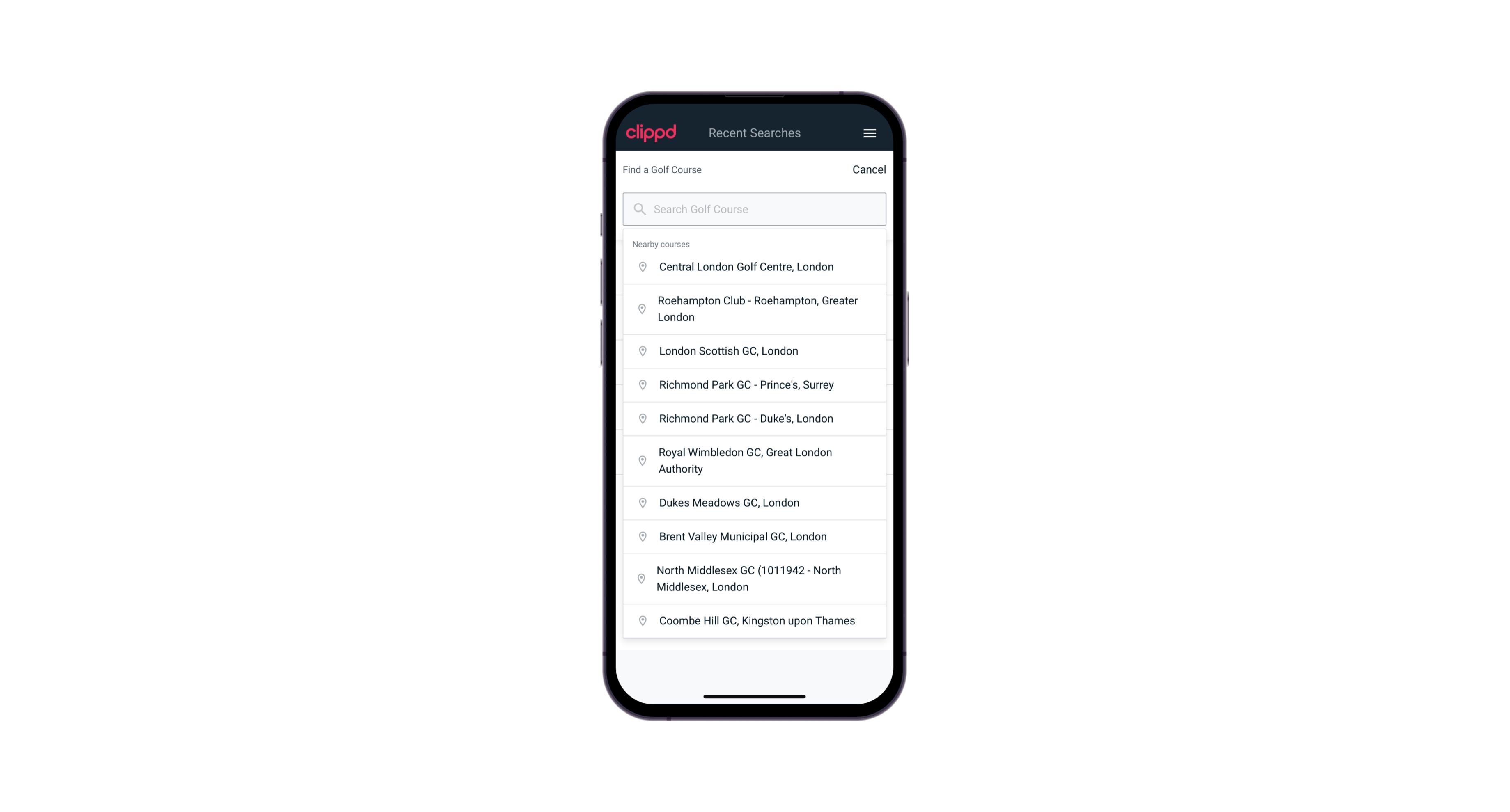Tap the hamburger menu icon
Viewport: 1510px width, 812px height.
(x=869, y=133)
